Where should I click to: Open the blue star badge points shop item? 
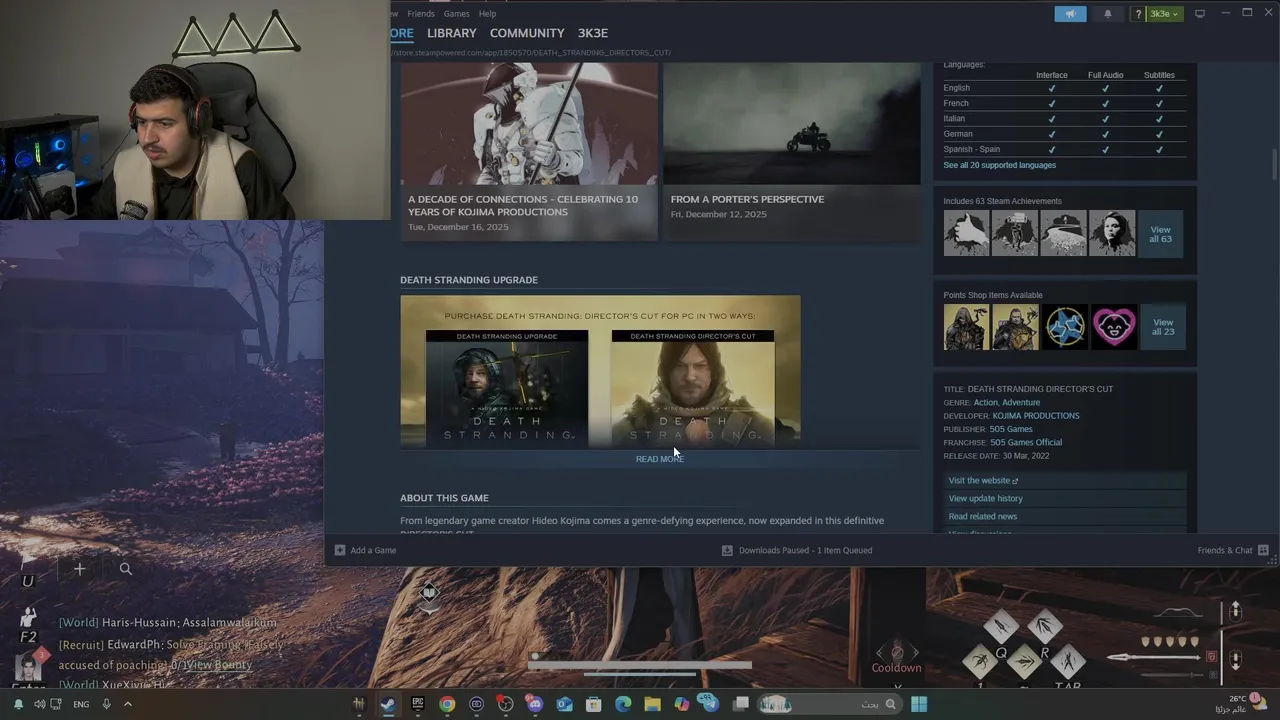[x=1064, y=327]
